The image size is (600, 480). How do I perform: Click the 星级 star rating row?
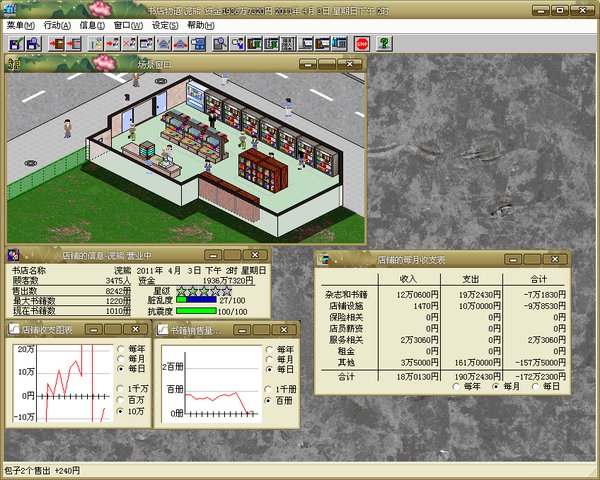pos(204,291)
